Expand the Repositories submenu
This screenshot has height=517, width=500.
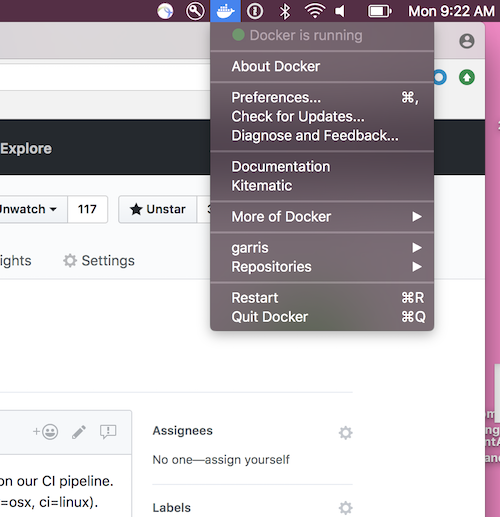(x=322, y=267)
